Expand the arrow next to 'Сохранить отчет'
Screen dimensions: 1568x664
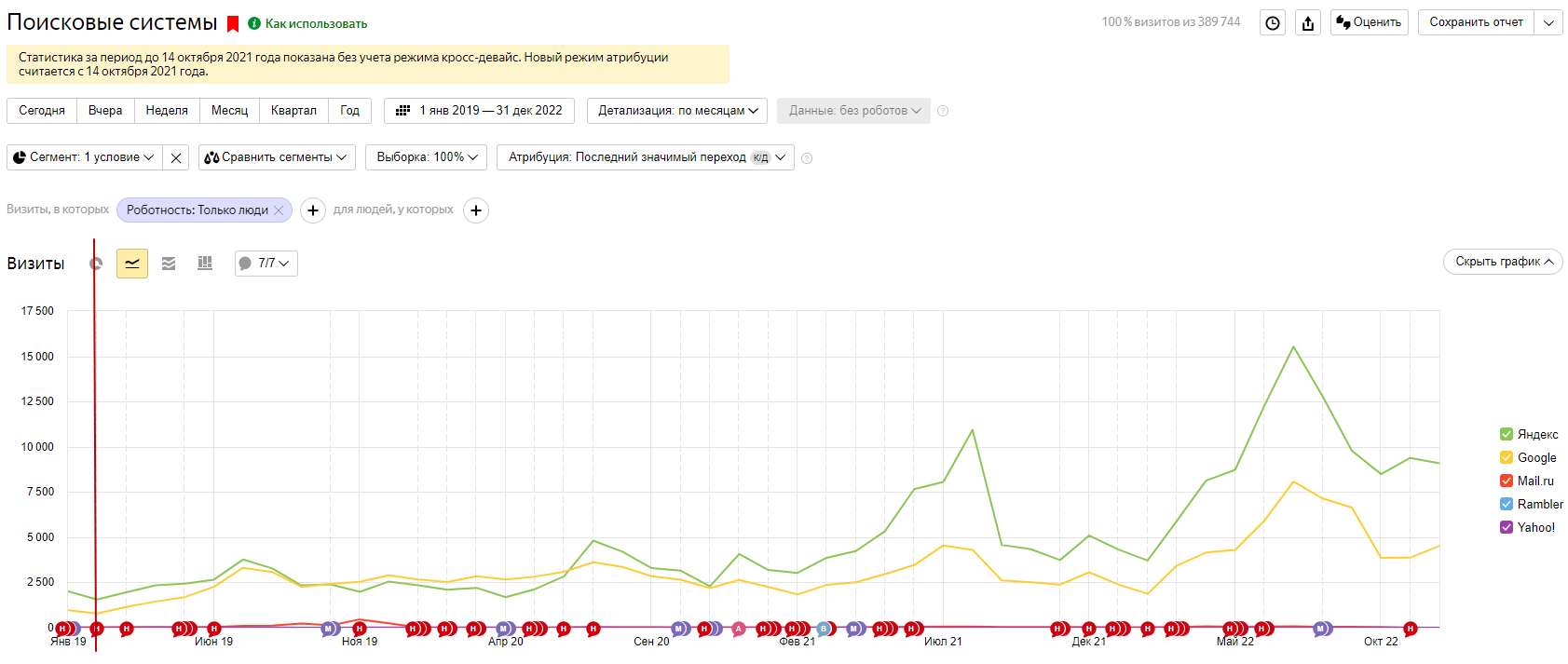tap(1549, 23)
